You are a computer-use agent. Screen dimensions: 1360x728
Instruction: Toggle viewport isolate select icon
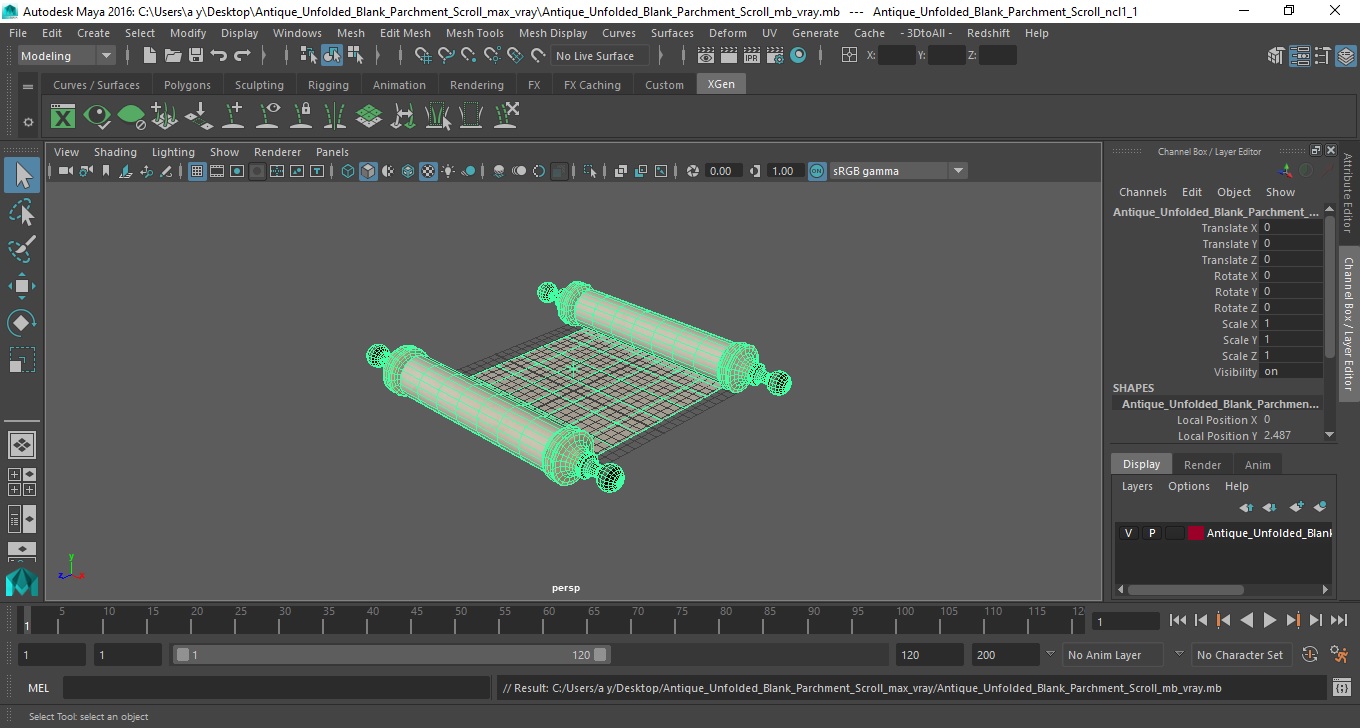pos(590,171)
